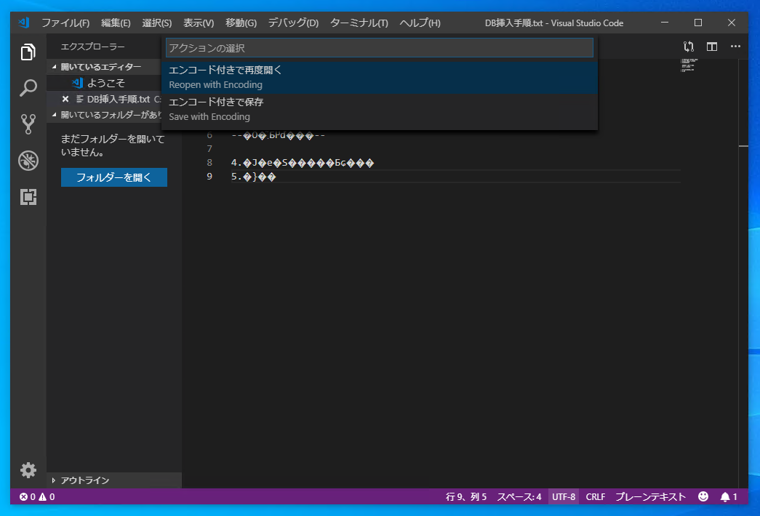760x516 pixels.
Task: Collapse the 開いているフォルダーがありません section
Action: 106,115
